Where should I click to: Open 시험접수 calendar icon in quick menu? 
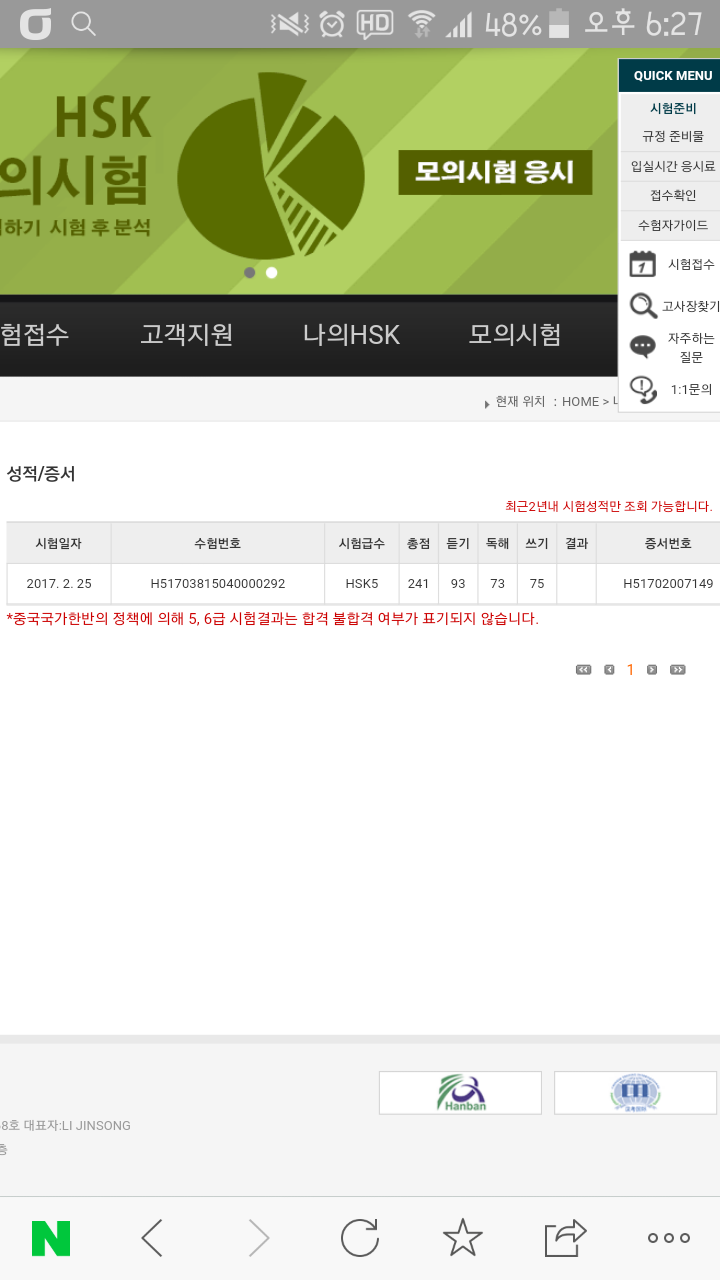(642, 264)
